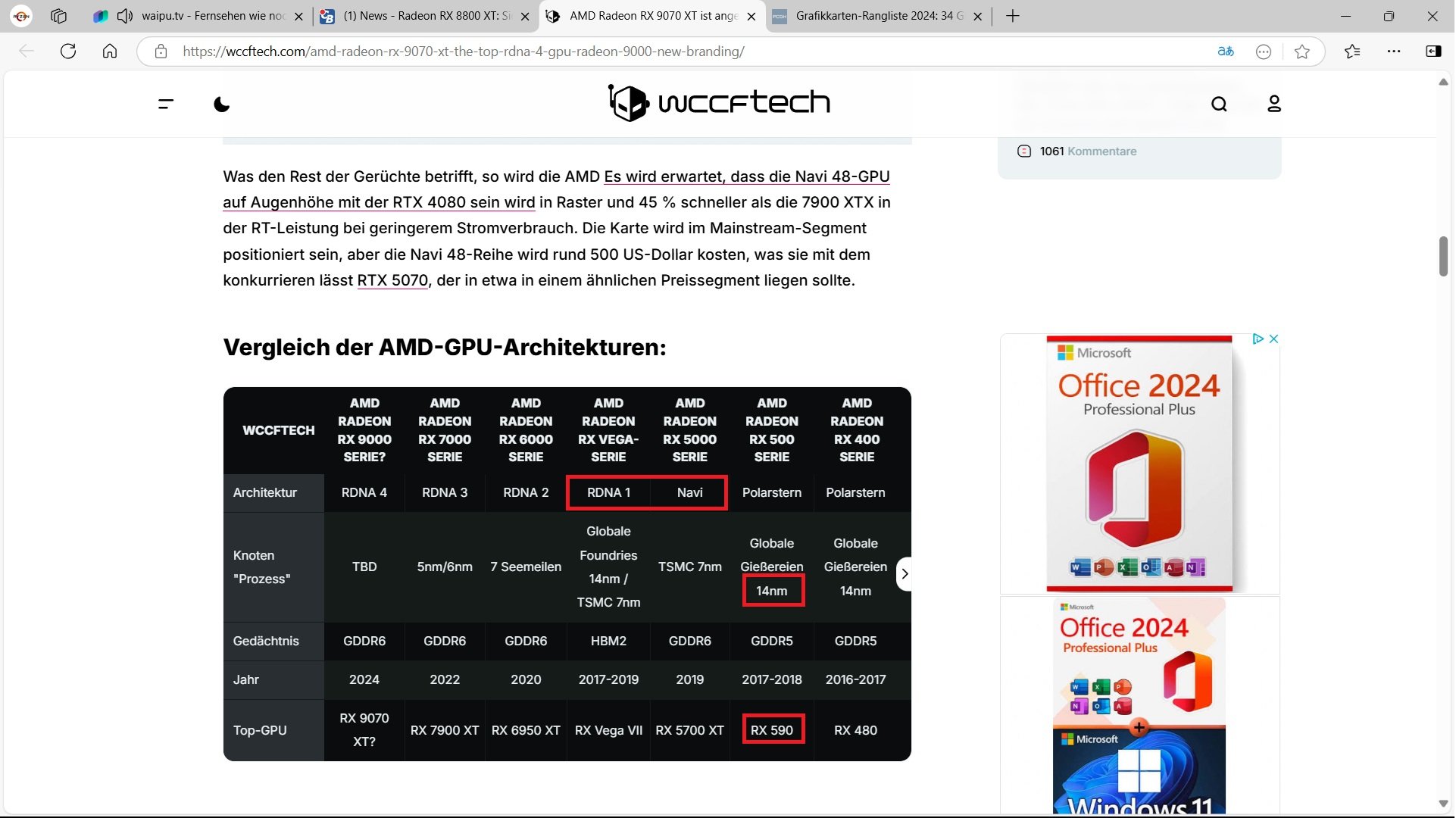Open user account profile icon

coord(1274,104)
